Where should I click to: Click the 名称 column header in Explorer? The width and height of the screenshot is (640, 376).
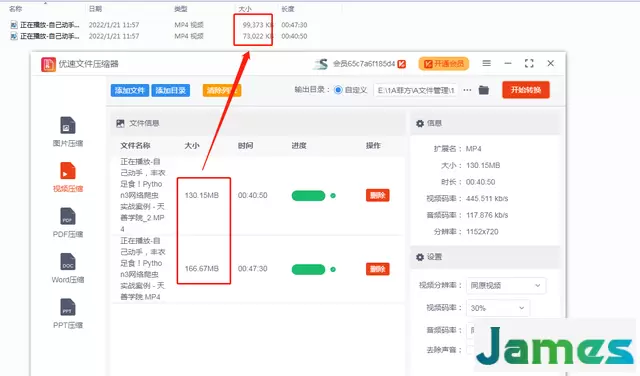(x=16, y=9)
